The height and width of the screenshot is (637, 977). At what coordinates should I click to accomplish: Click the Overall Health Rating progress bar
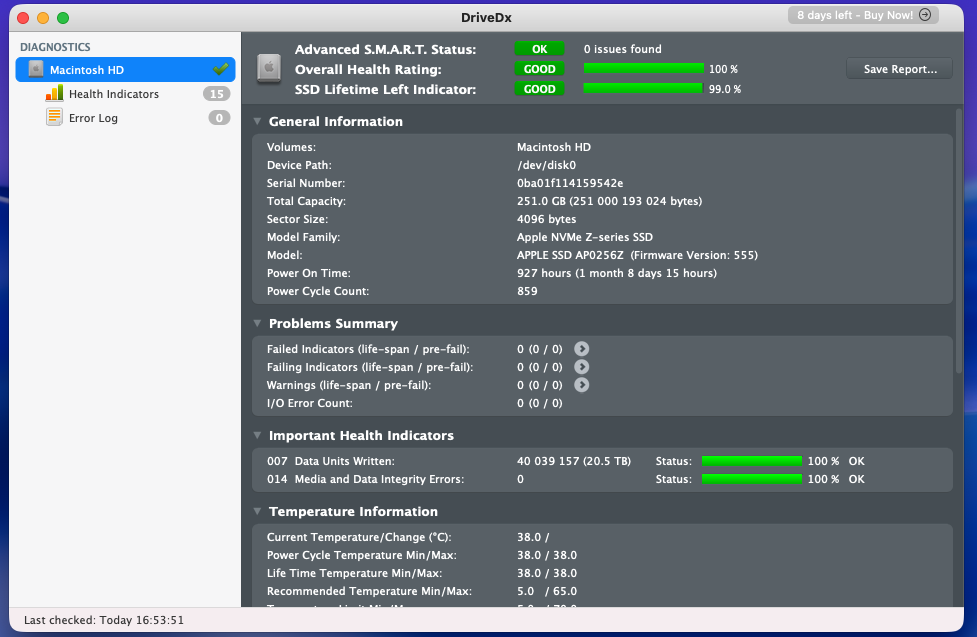(x=643, y=69)
